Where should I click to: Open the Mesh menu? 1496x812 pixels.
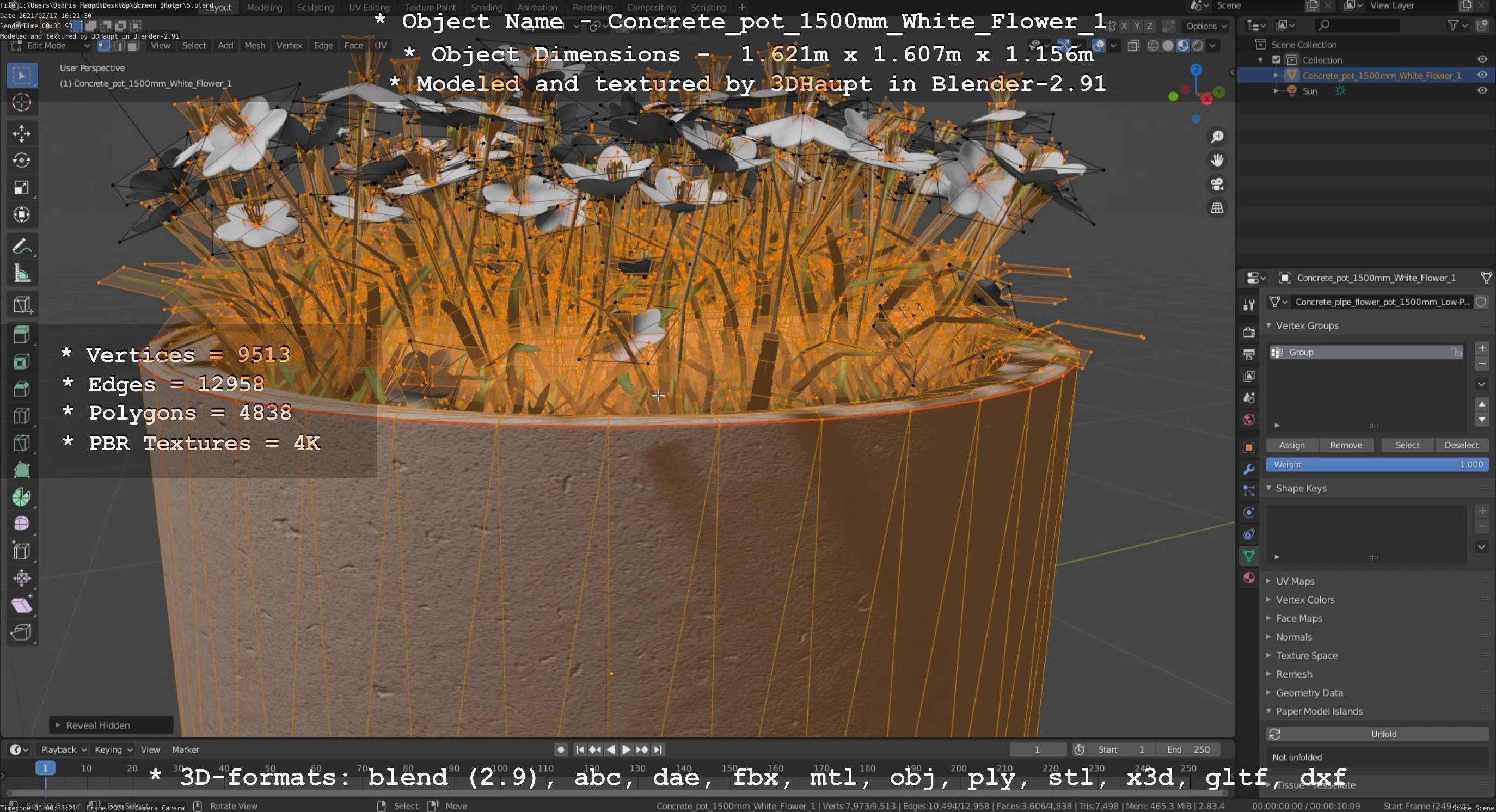coord(254,45)
